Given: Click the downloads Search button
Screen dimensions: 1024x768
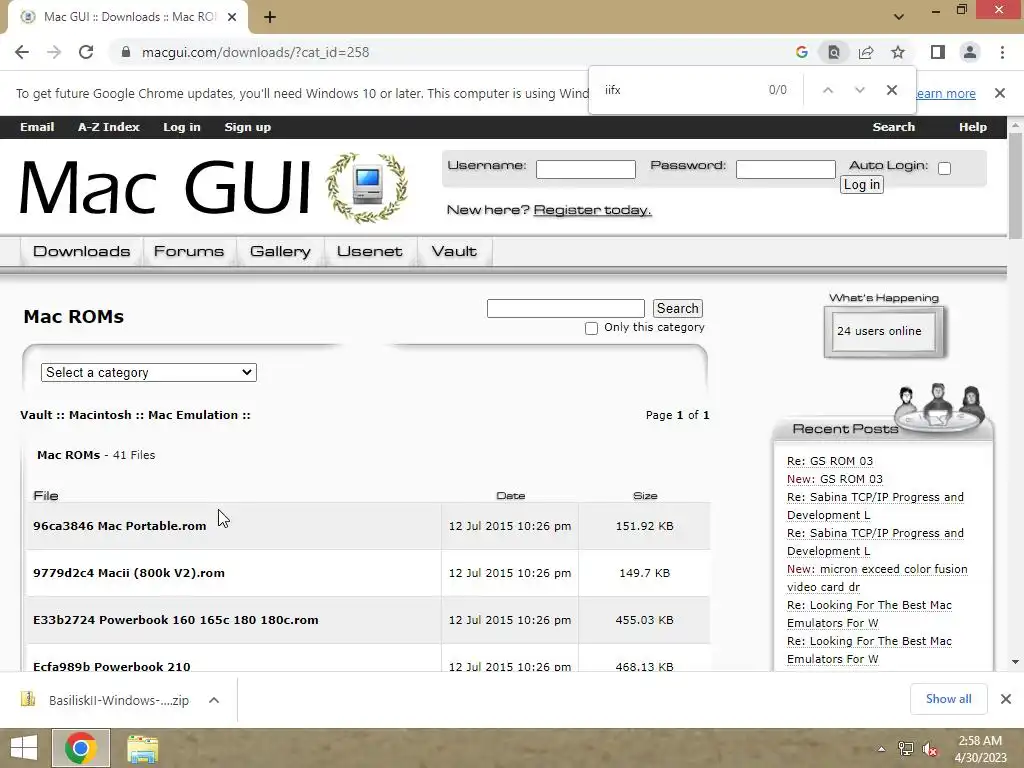Looking at the screenshot, I should click(x=678, y=308).
